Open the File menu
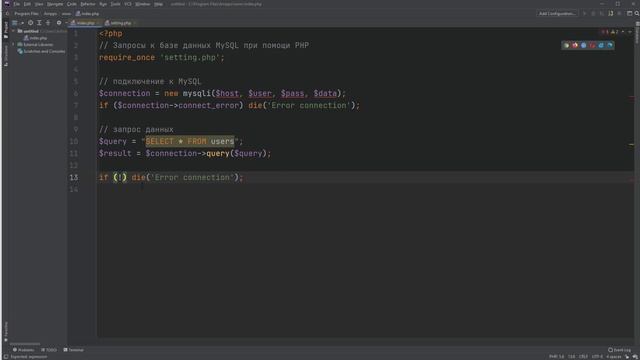The height and width of the screenshot is (360, 640). coord(17,4)
